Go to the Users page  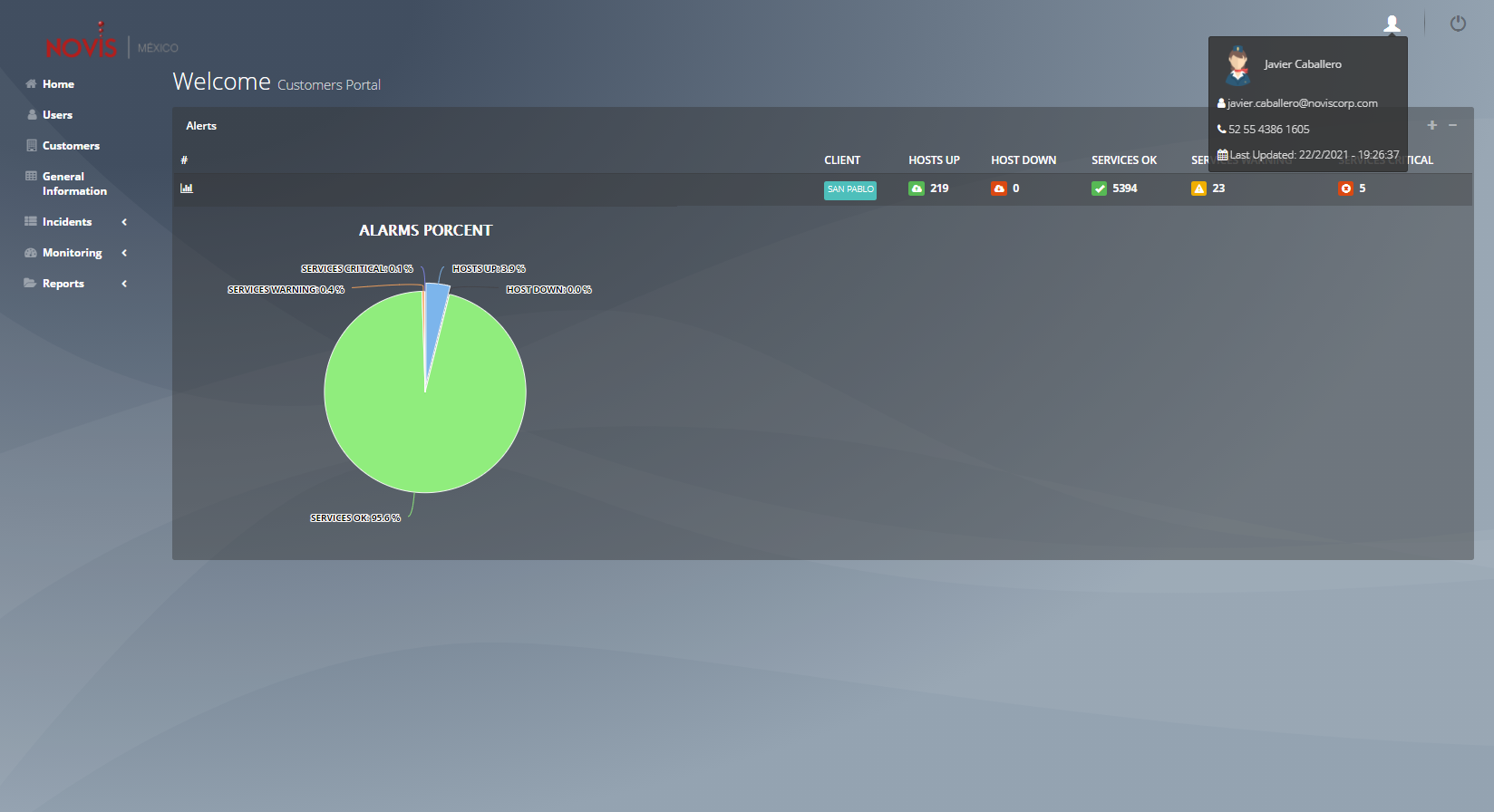pyautogui.click(x=57, y=115)
